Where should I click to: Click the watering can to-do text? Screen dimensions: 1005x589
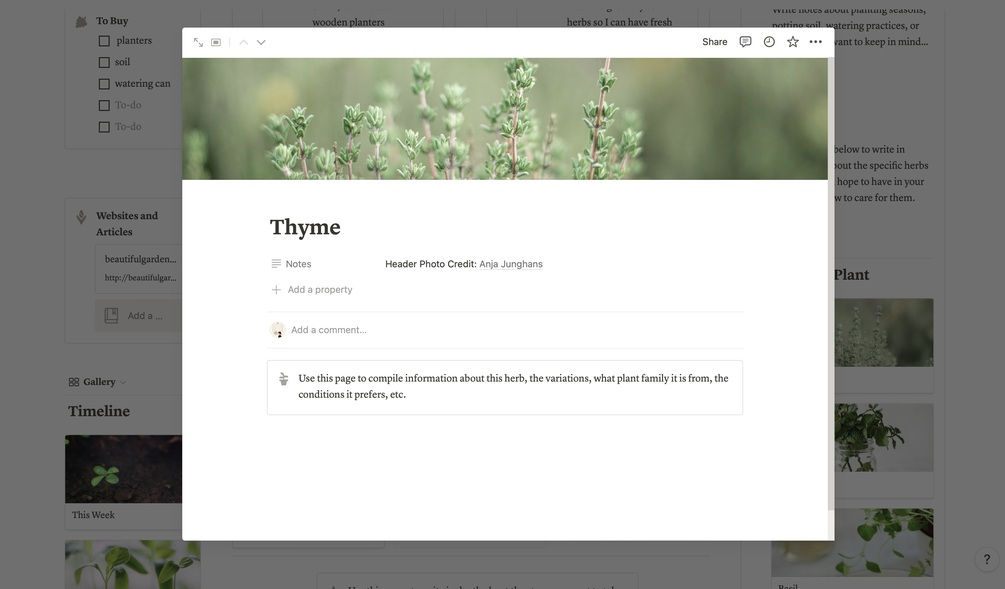point(142,84)
